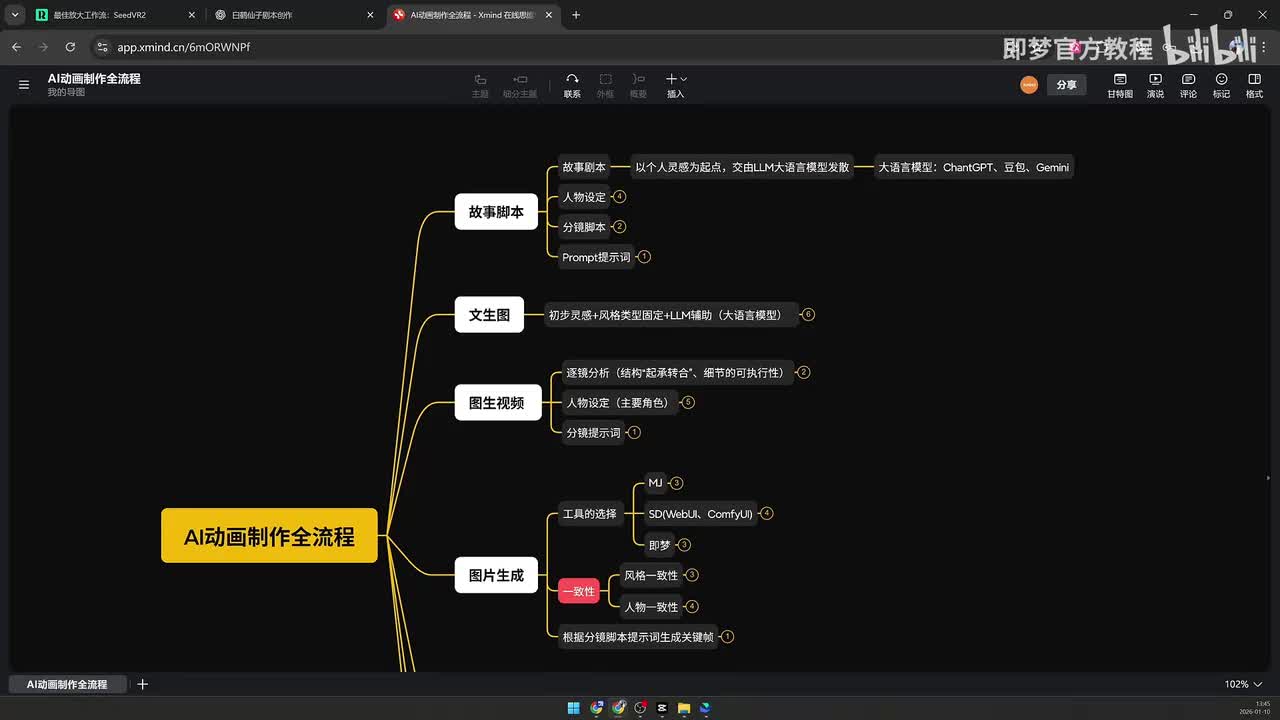This screenshot has width=1280, height=720.
Task: Select the 大语言模型：ChantGPT、豆包、Gemini topic
Action: pyautogui.click(x=974, y=167)
